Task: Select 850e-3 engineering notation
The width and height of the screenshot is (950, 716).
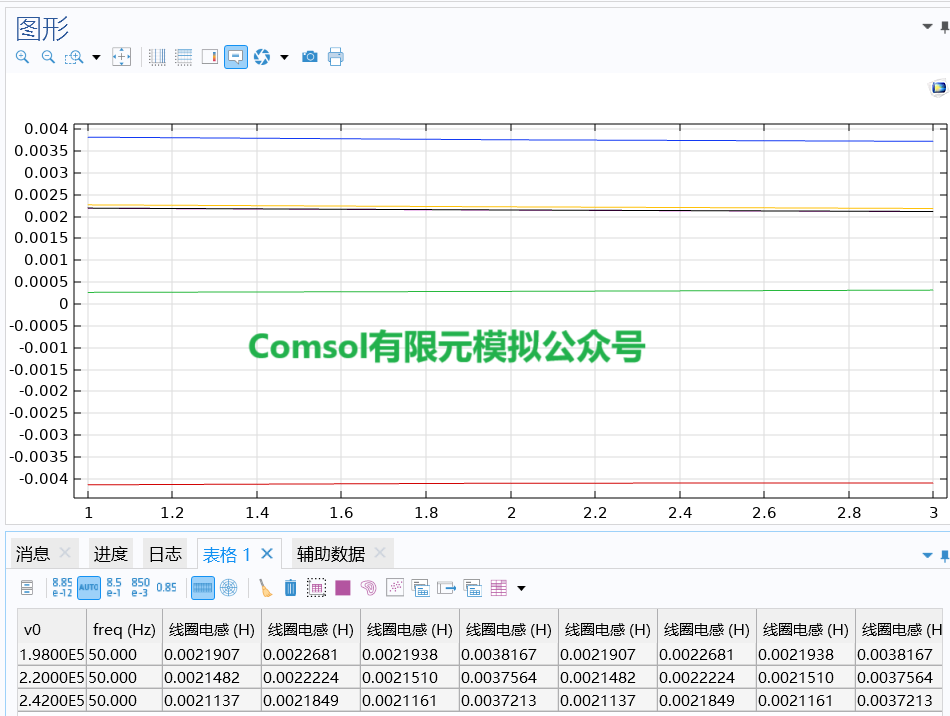Action: 140,588
